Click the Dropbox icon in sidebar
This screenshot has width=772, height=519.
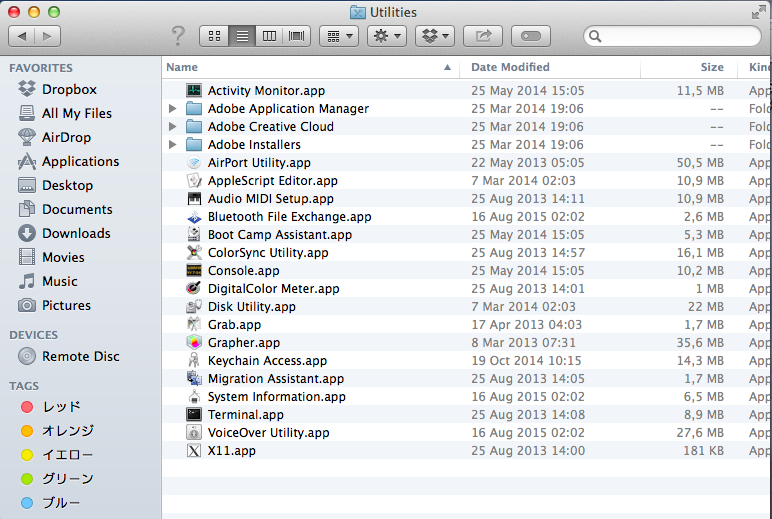27,89
